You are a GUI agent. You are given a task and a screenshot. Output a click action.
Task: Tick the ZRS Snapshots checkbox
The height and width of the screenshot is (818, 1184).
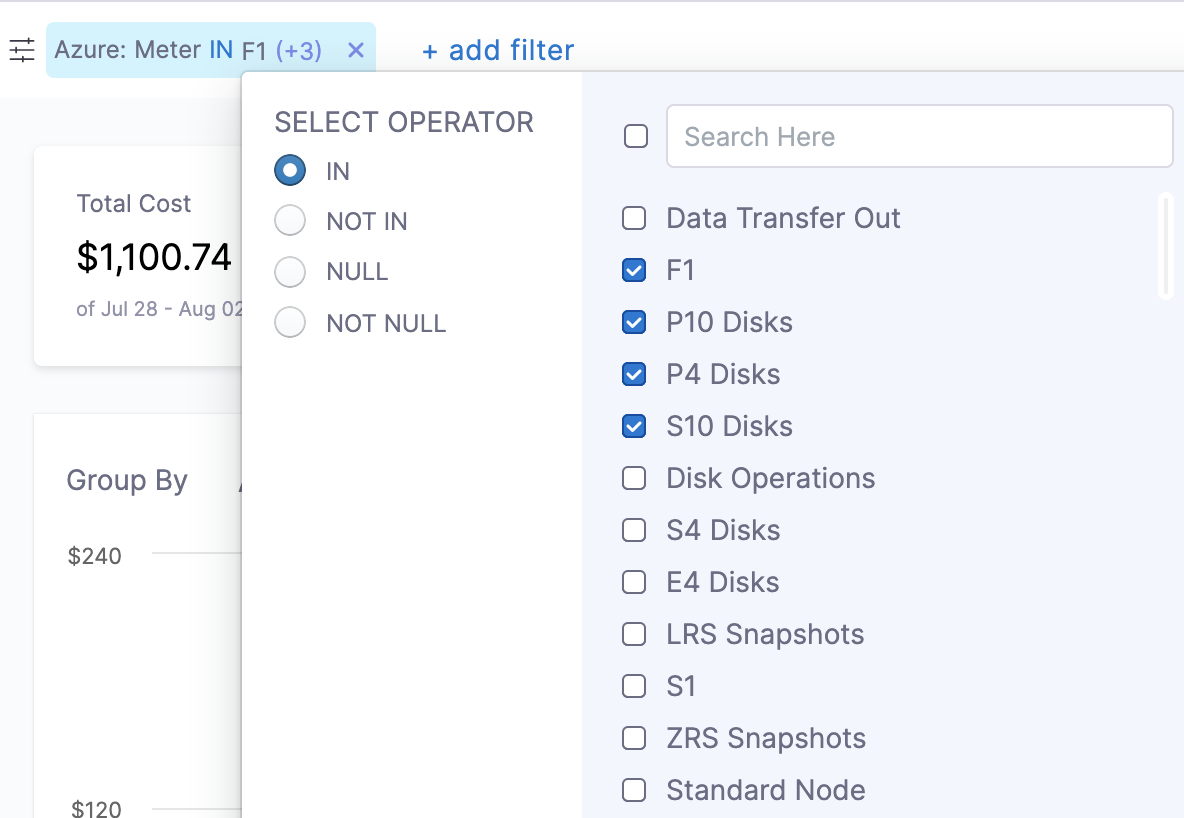[x=634, y=738]
